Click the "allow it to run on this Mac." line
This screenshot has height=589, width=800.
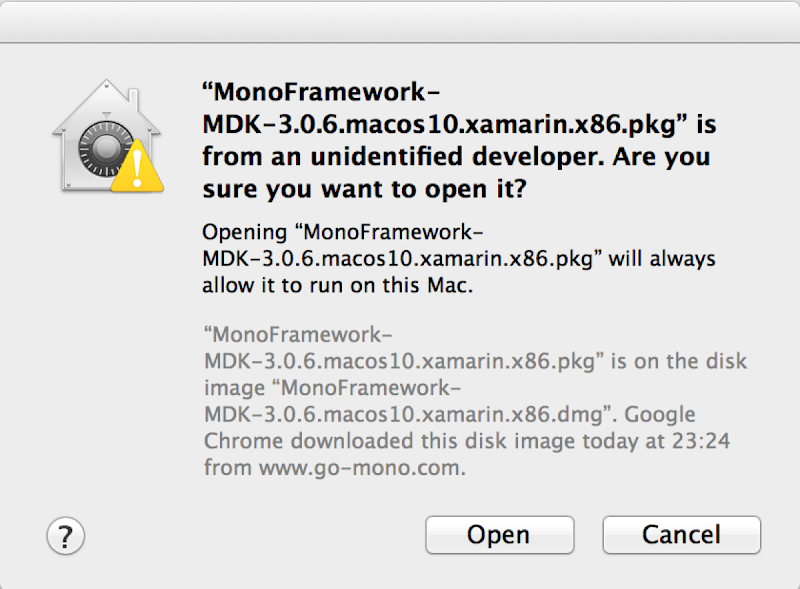[x=338, y=285]
